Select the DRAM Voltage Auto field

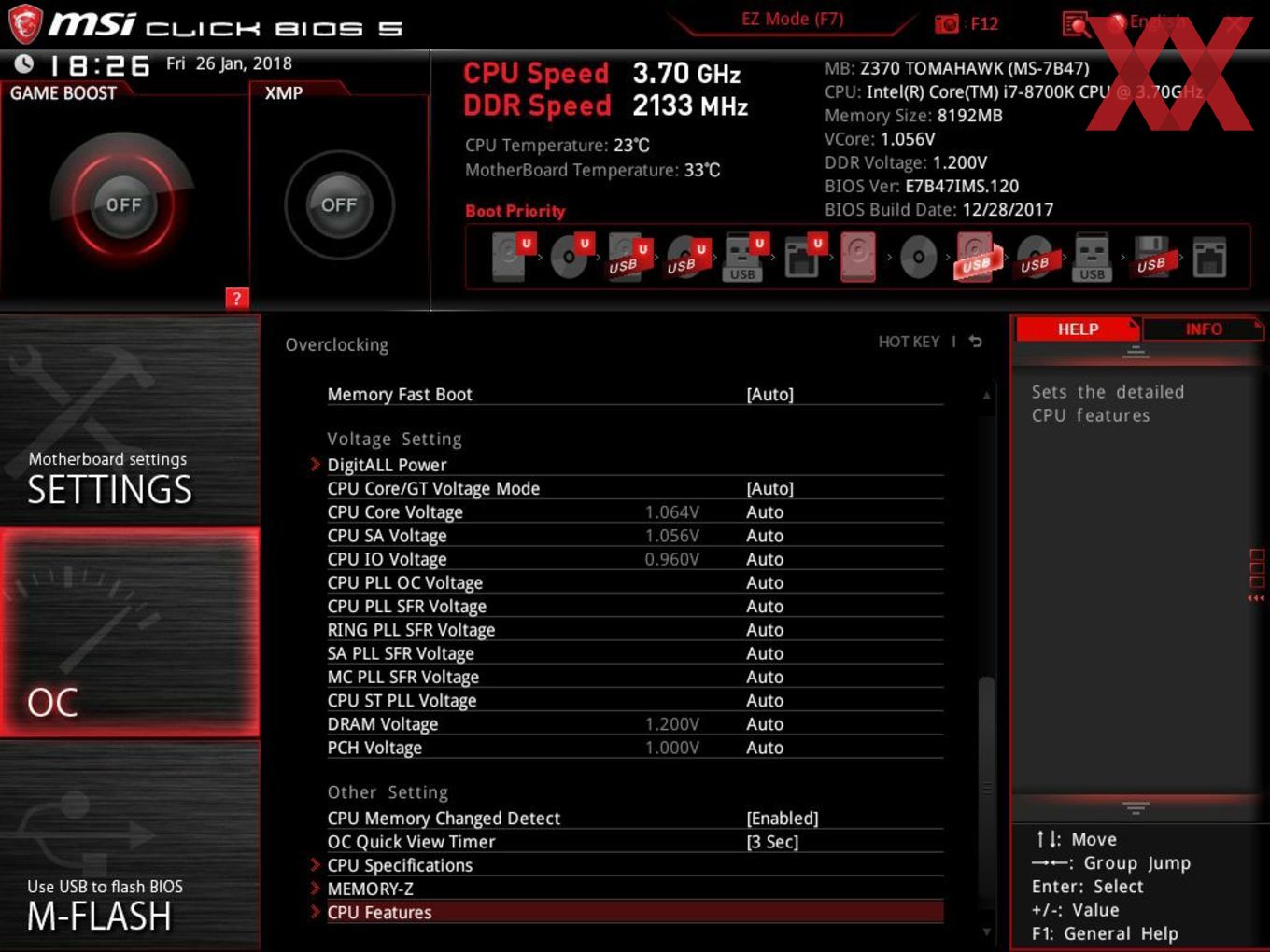coord(765,723)
